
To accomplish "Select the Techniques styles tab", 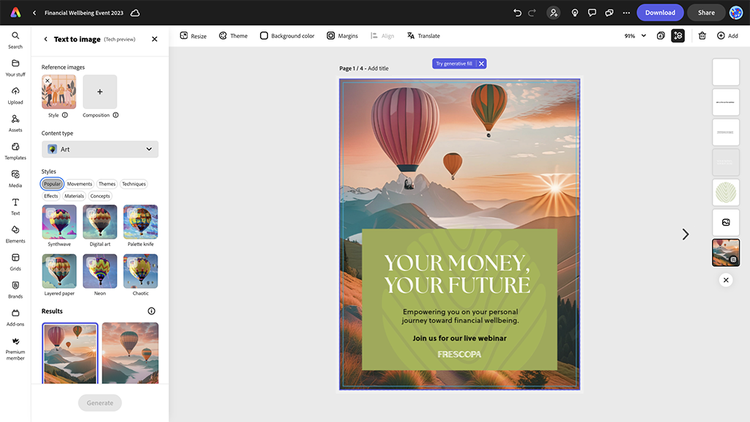I will tap(134, 184).
